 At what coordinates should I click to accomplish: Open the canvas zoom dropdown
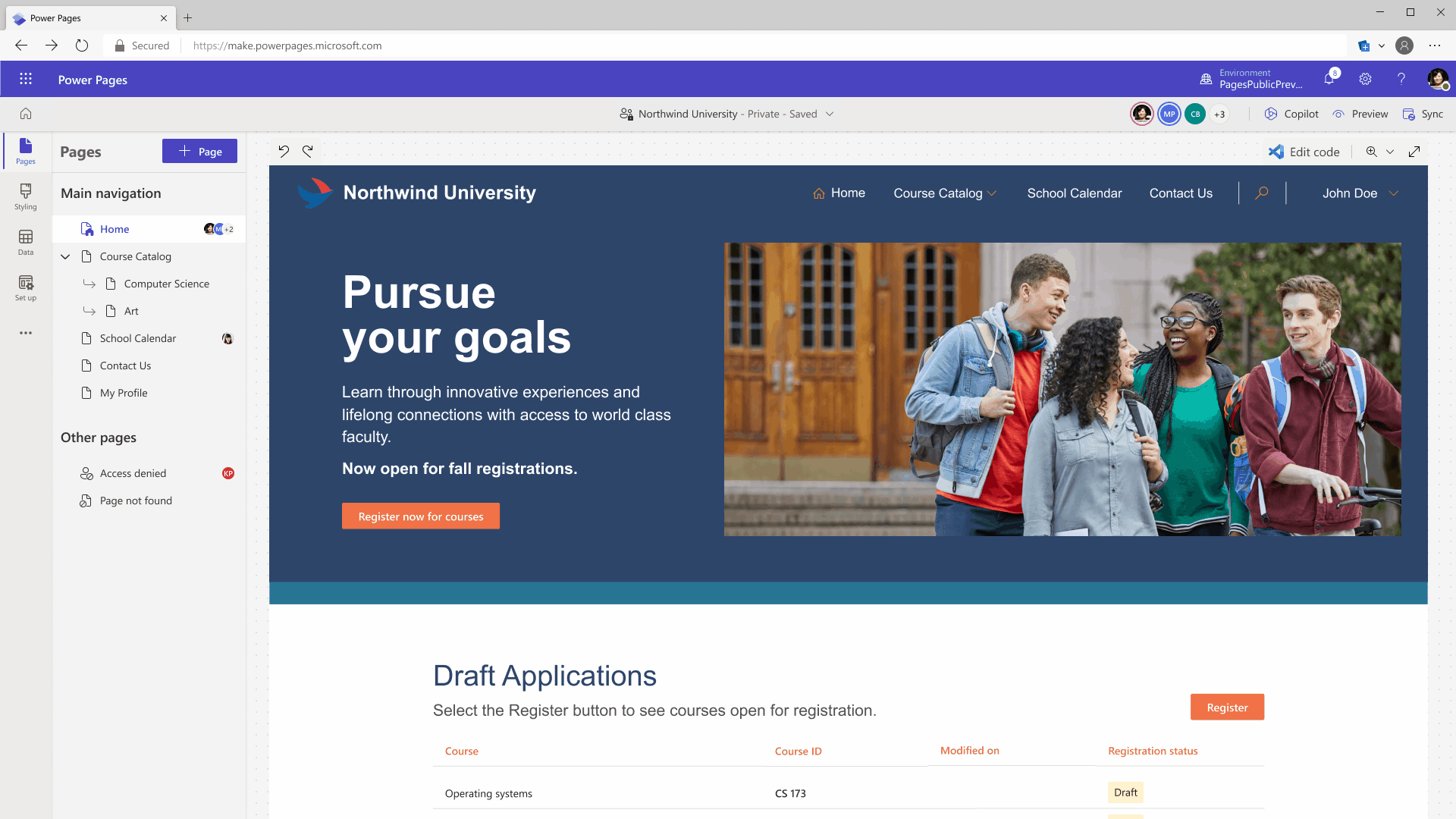[1391, 151]
